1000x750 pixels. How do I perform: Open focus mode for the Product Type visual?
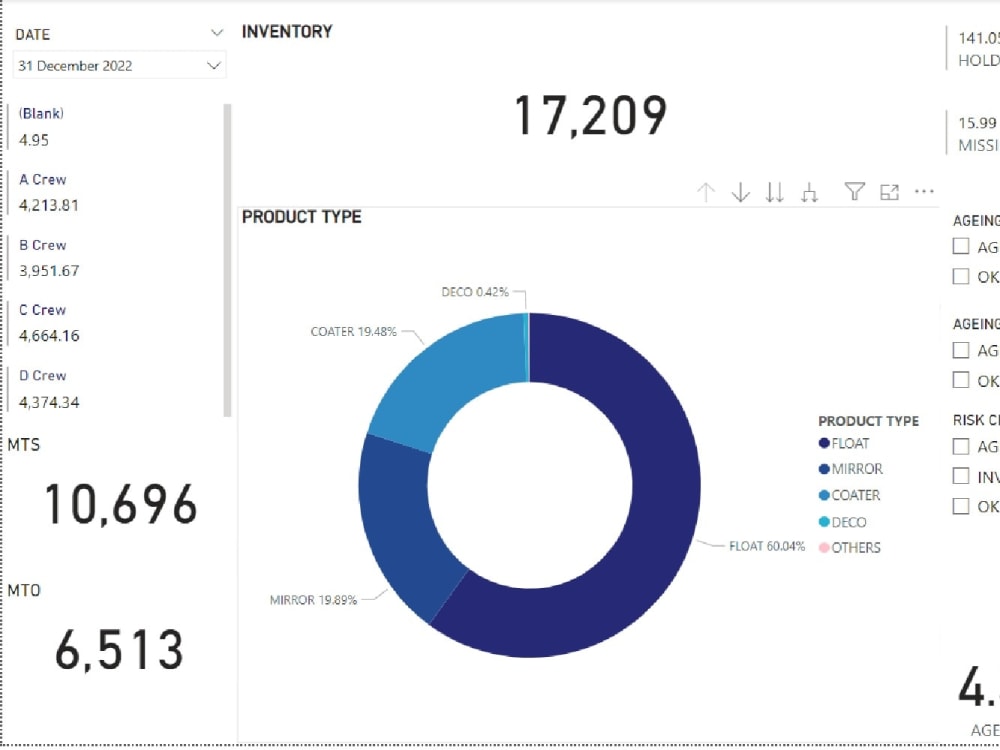[x=889, y=192]
